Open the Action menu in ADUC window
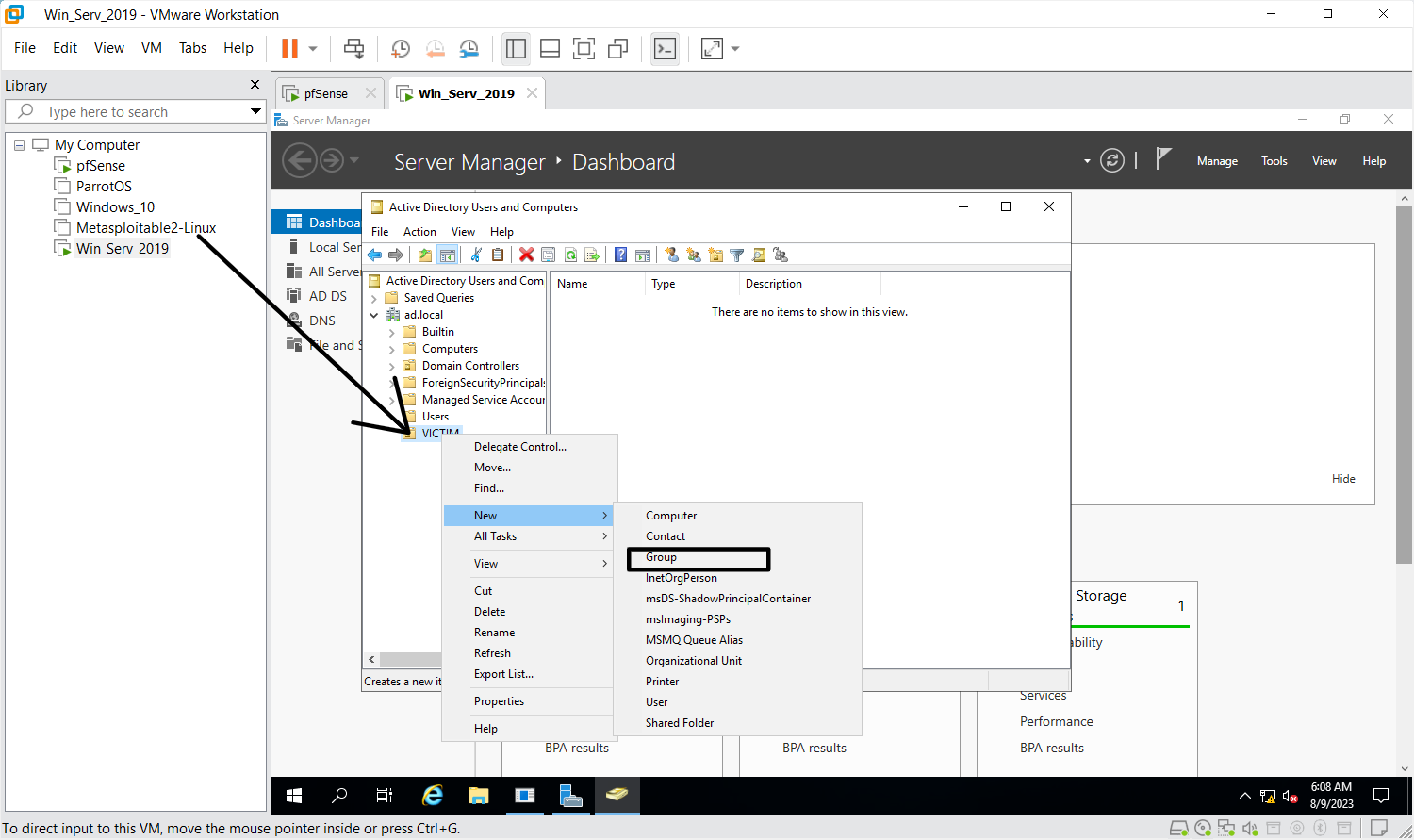 pyautogui.click(x=419, y=232)
